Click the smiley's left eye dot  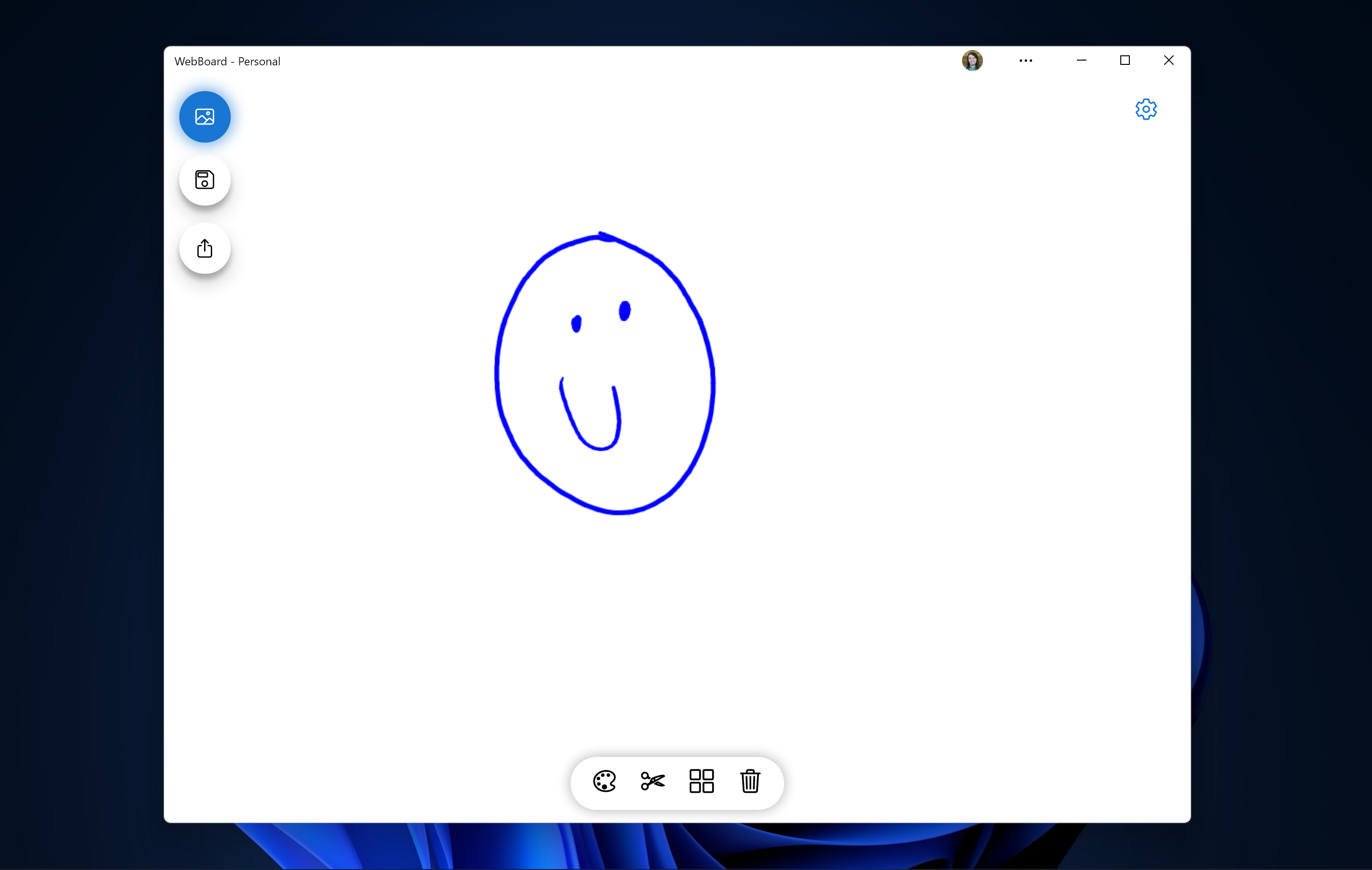tap(576, 324)
